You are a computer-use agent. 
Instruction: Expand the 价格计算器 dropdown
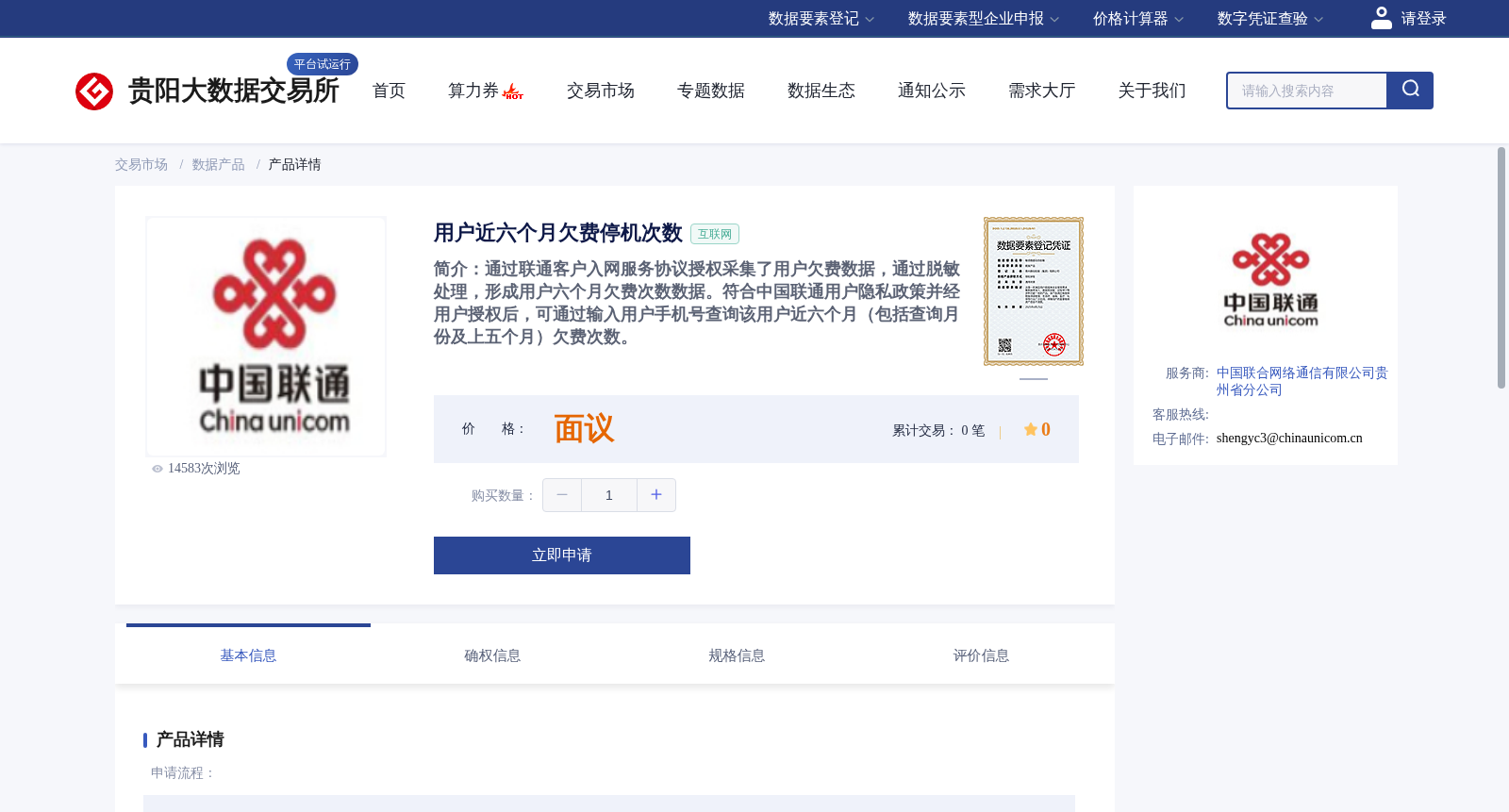(1138, 19)
